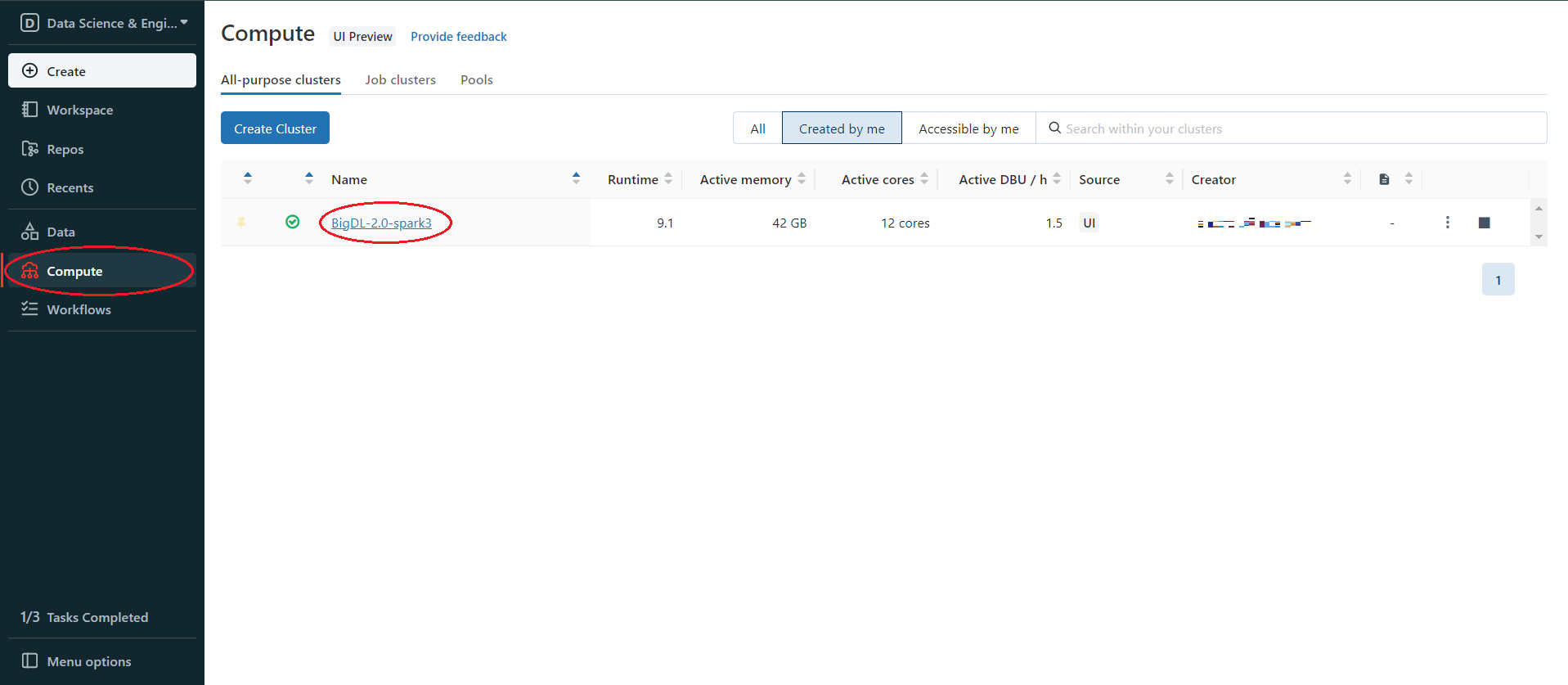Click the notebook document icon column header
Image resolution: width=1568 pixels, height=685 pixels.
[1384, 179]
